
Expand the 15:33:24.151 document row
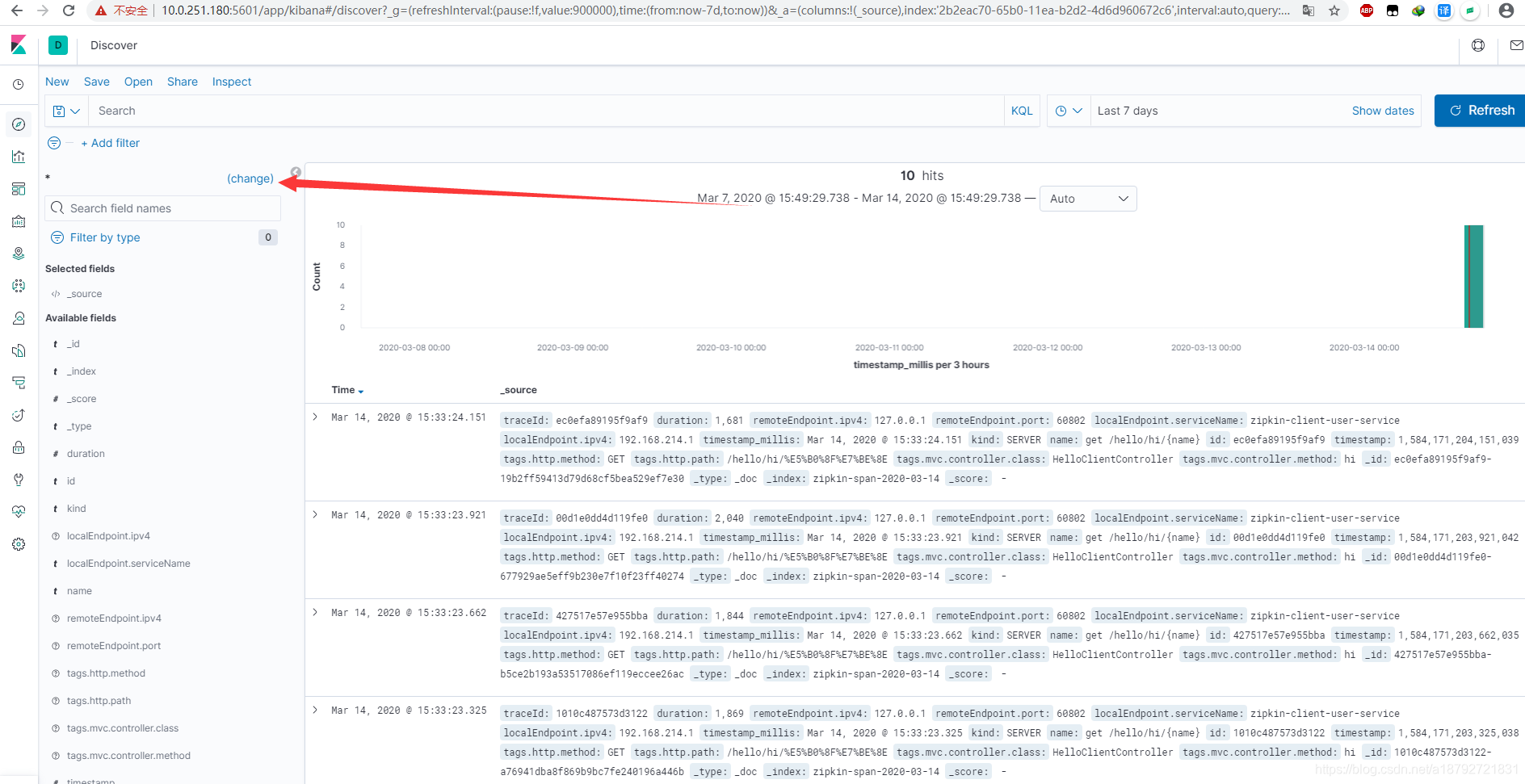315,417
